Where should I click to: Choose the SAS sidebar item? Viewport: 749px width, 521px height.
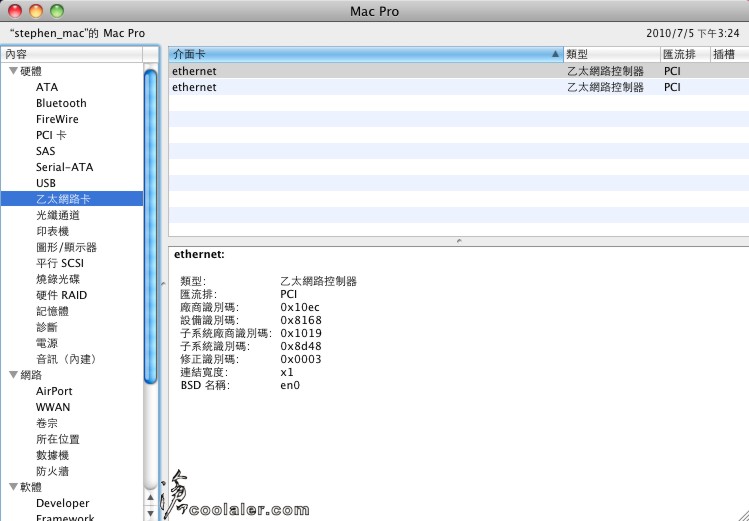(x=45, y=151)
